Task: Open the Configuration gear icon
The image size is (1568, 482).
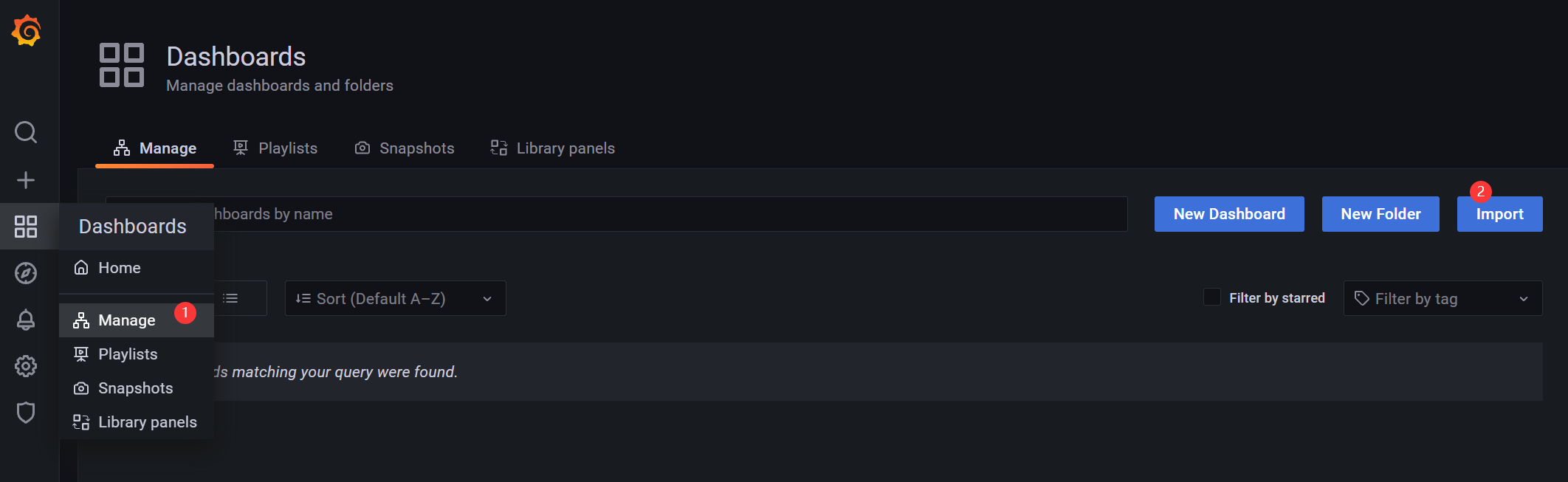Action: [26, 366]
